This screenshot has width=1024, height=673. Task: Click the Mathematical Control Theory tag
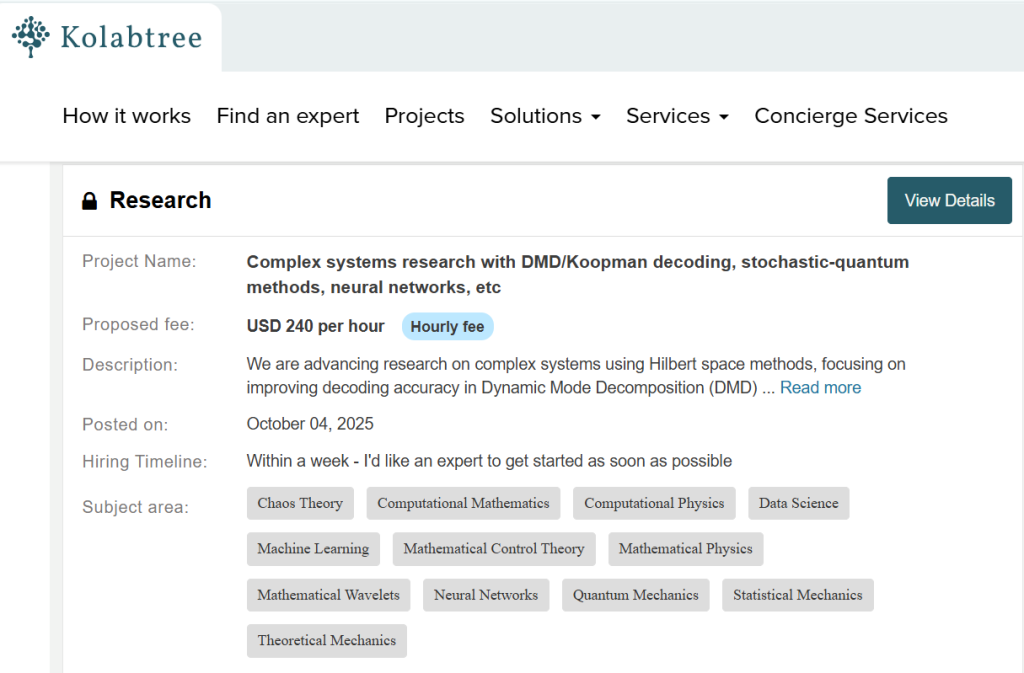click(494, 549)
